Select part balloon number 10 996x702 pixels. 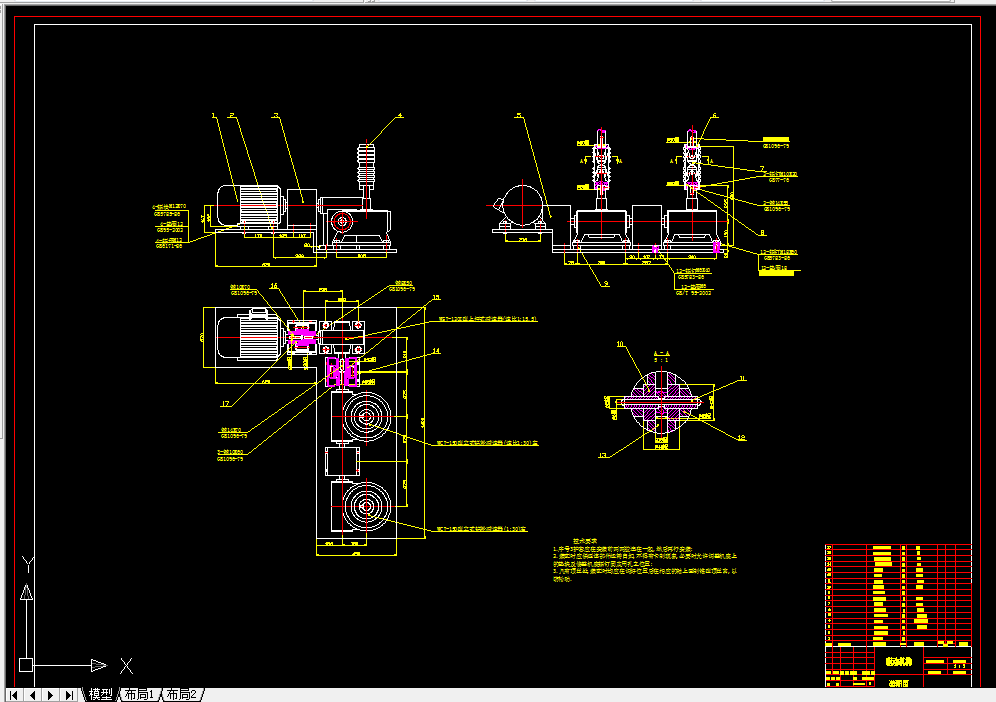621,344
